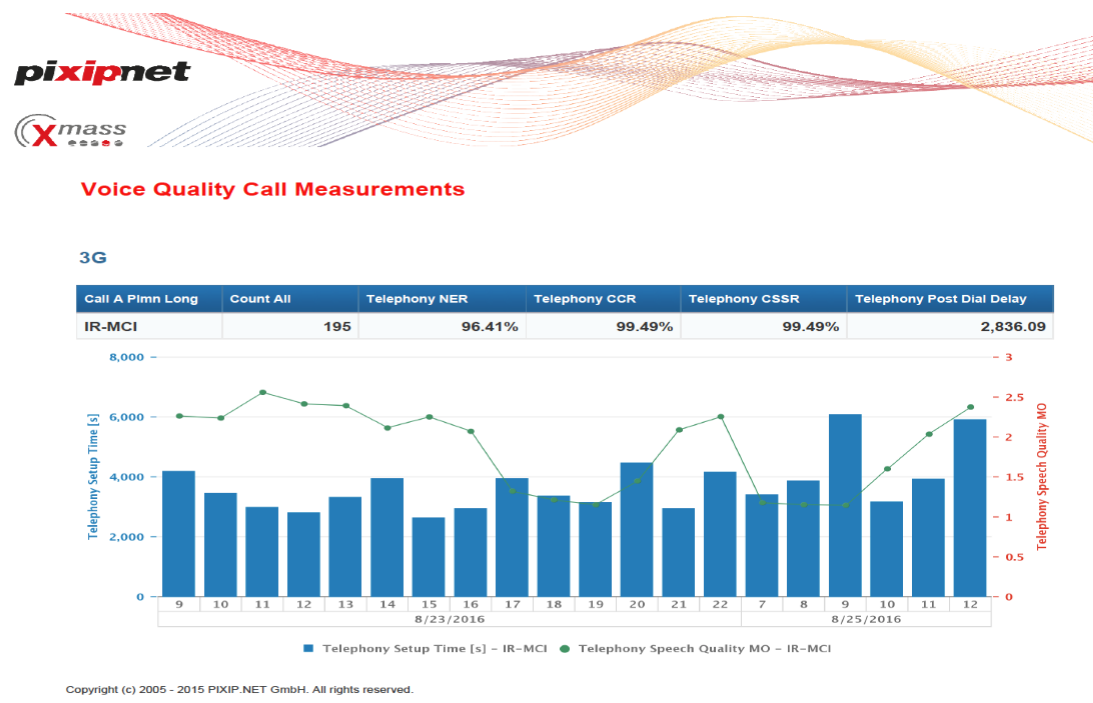Click the tallest bar at hour 9 on 8/25/2016
The height and width of the screenshot is (703, 1093).
pyautogui.click(x=845, y=505)
